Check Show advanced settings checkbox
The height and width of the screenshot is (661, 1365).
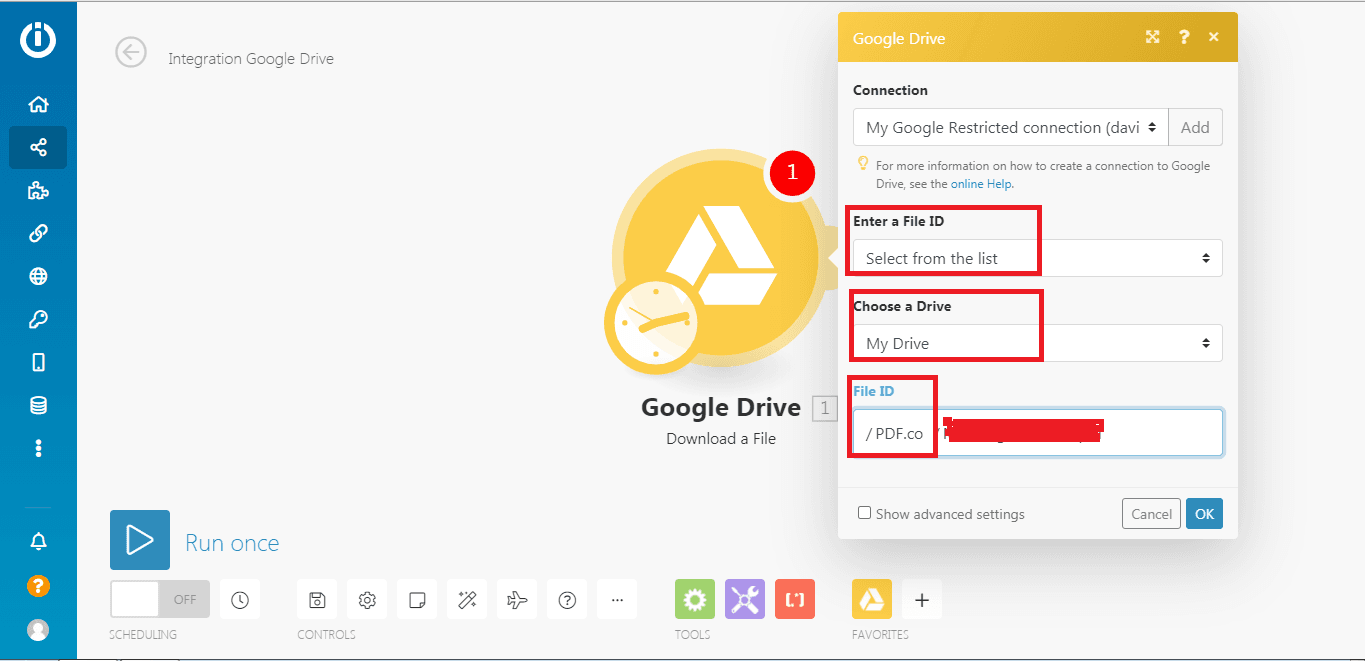tap(864, 513)
